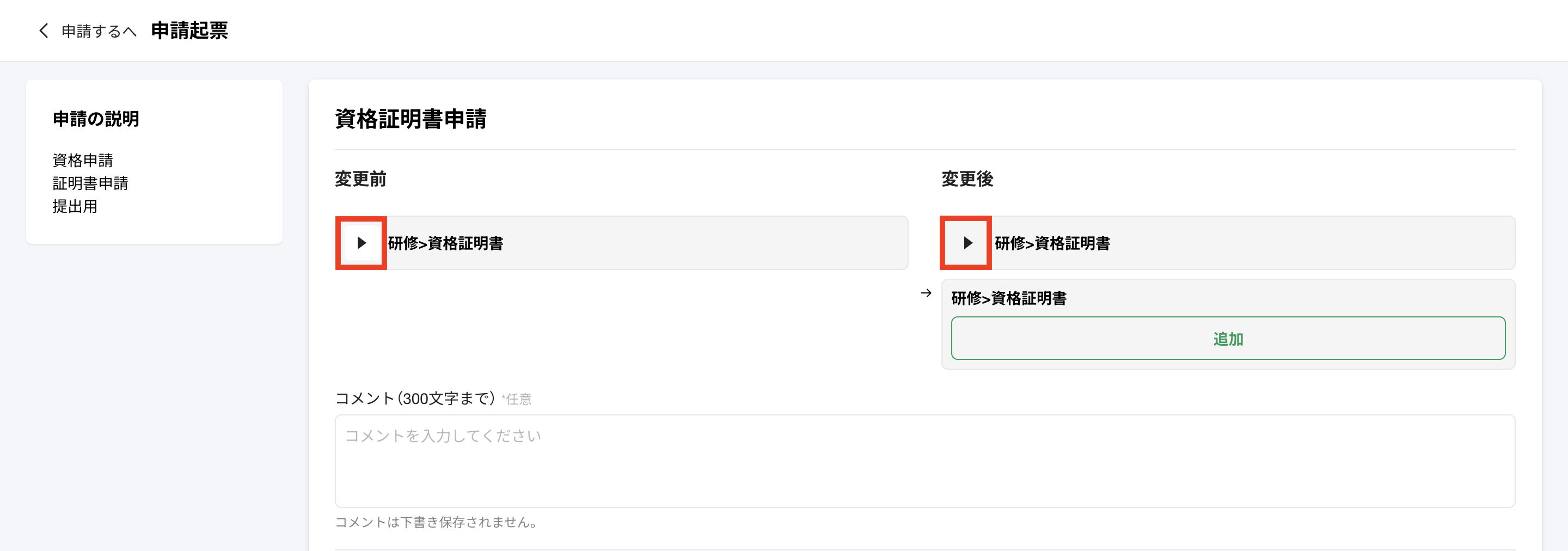Click the back chevron icon

pos(43,30)
